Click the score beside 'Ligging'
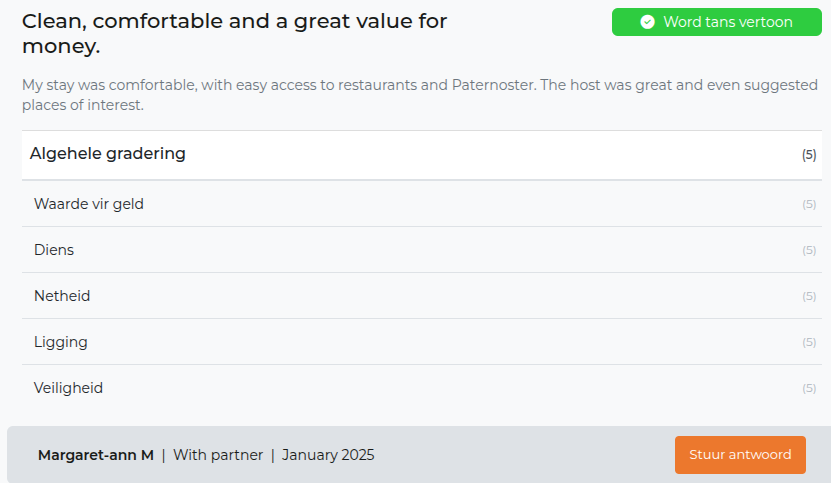 [809, 343]
